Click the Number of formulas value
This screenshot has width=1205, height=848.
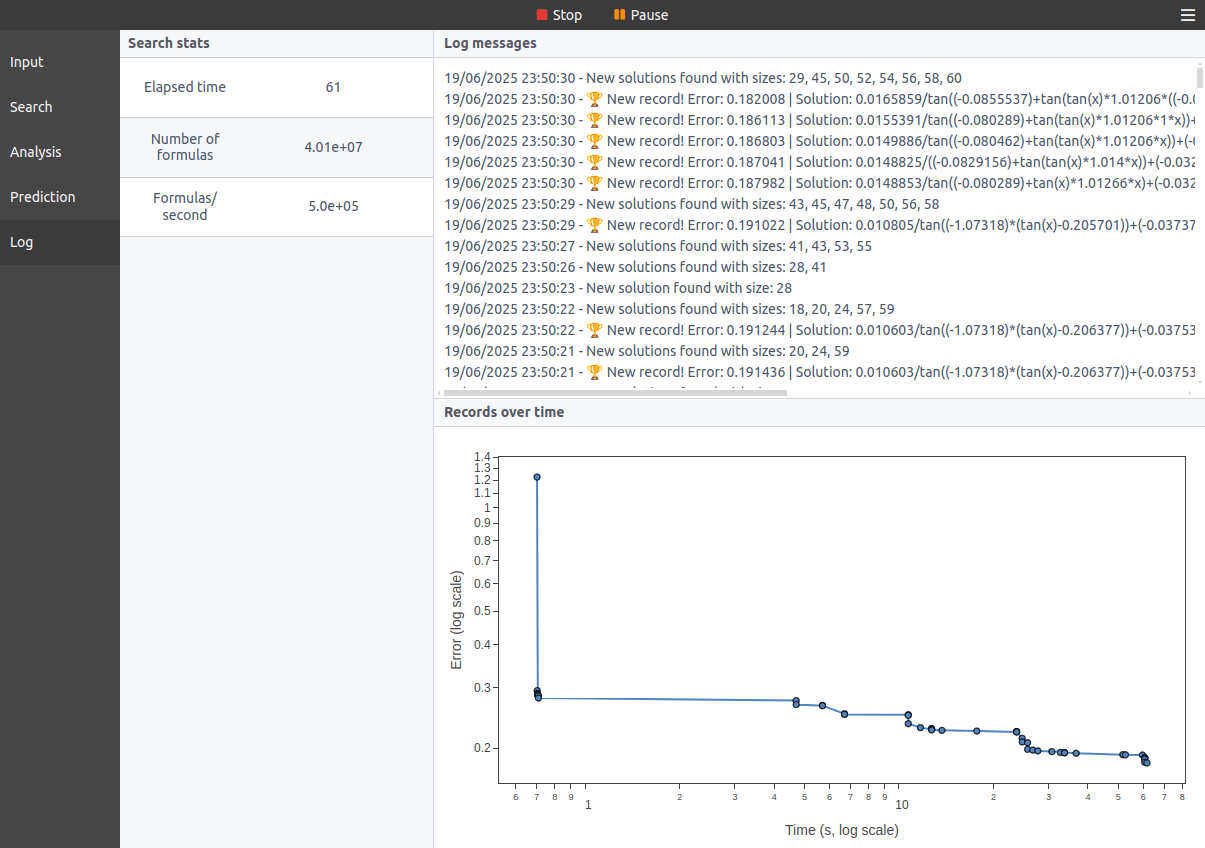[x=333, y=147]
